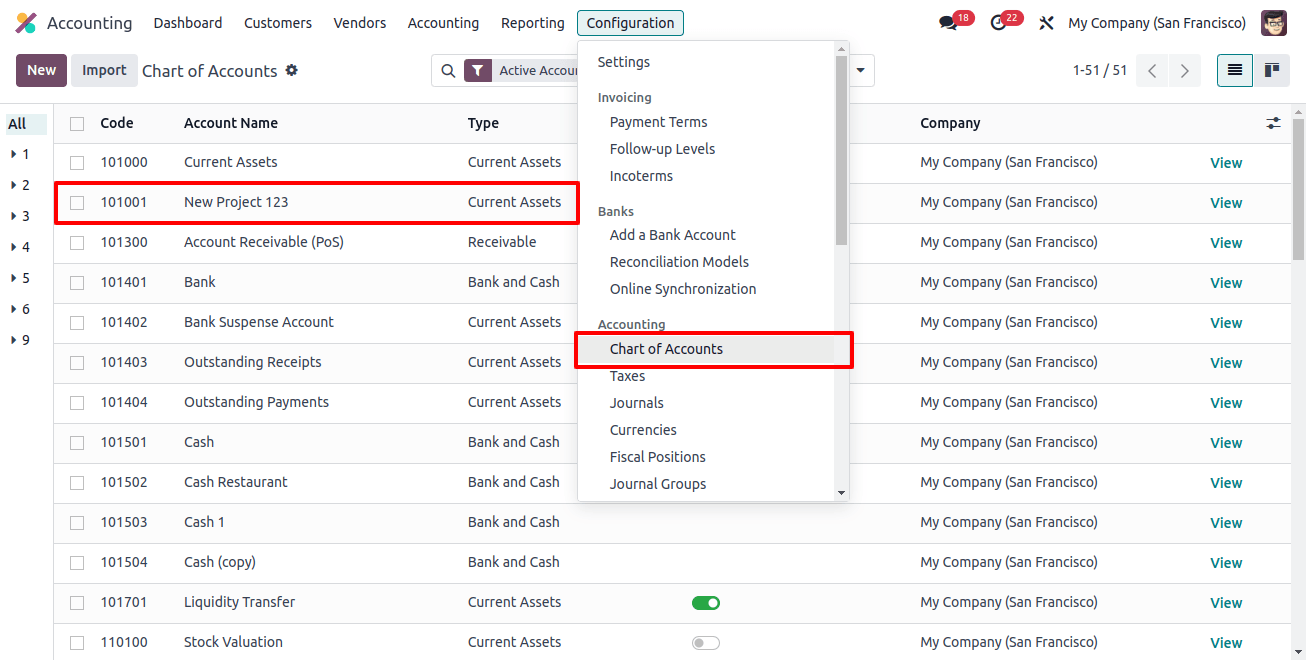Choose Chart of Accounts menu entry
This screenshot has height=660, width=1306.
(x=666, y=349)
